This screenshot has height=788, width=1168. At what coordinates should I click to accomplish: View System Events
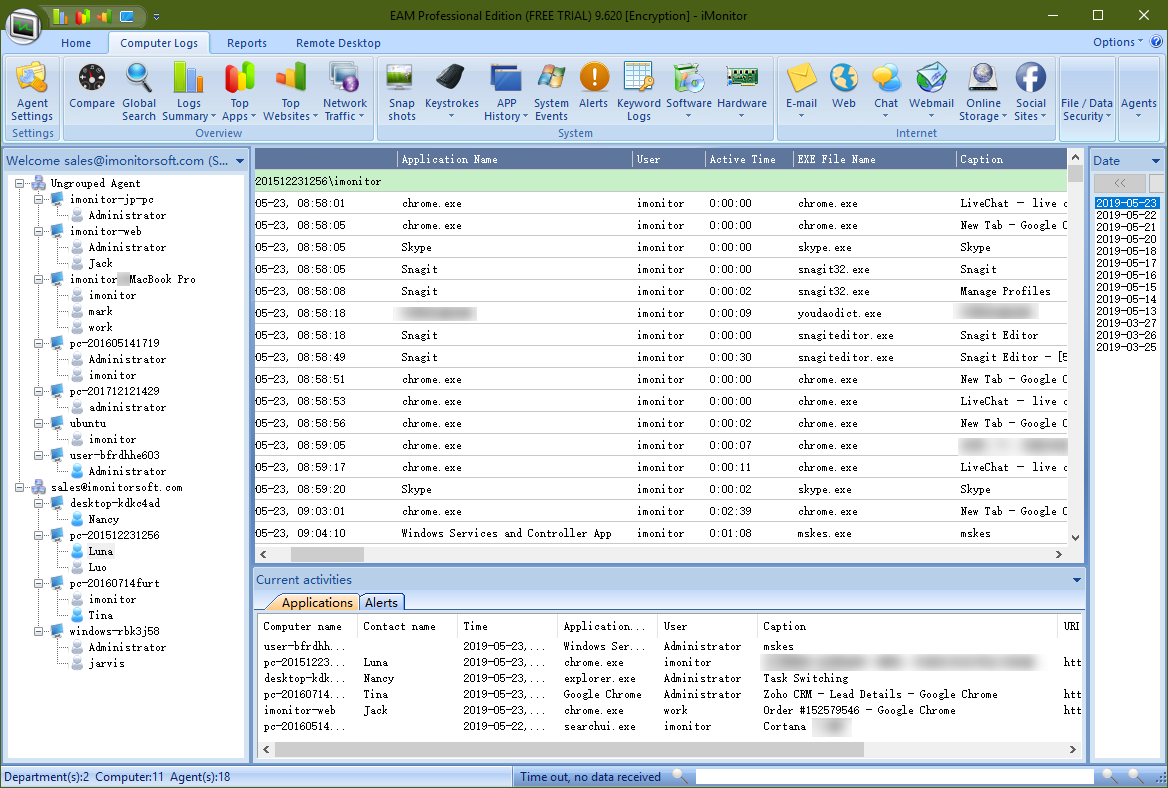point(551,92)
